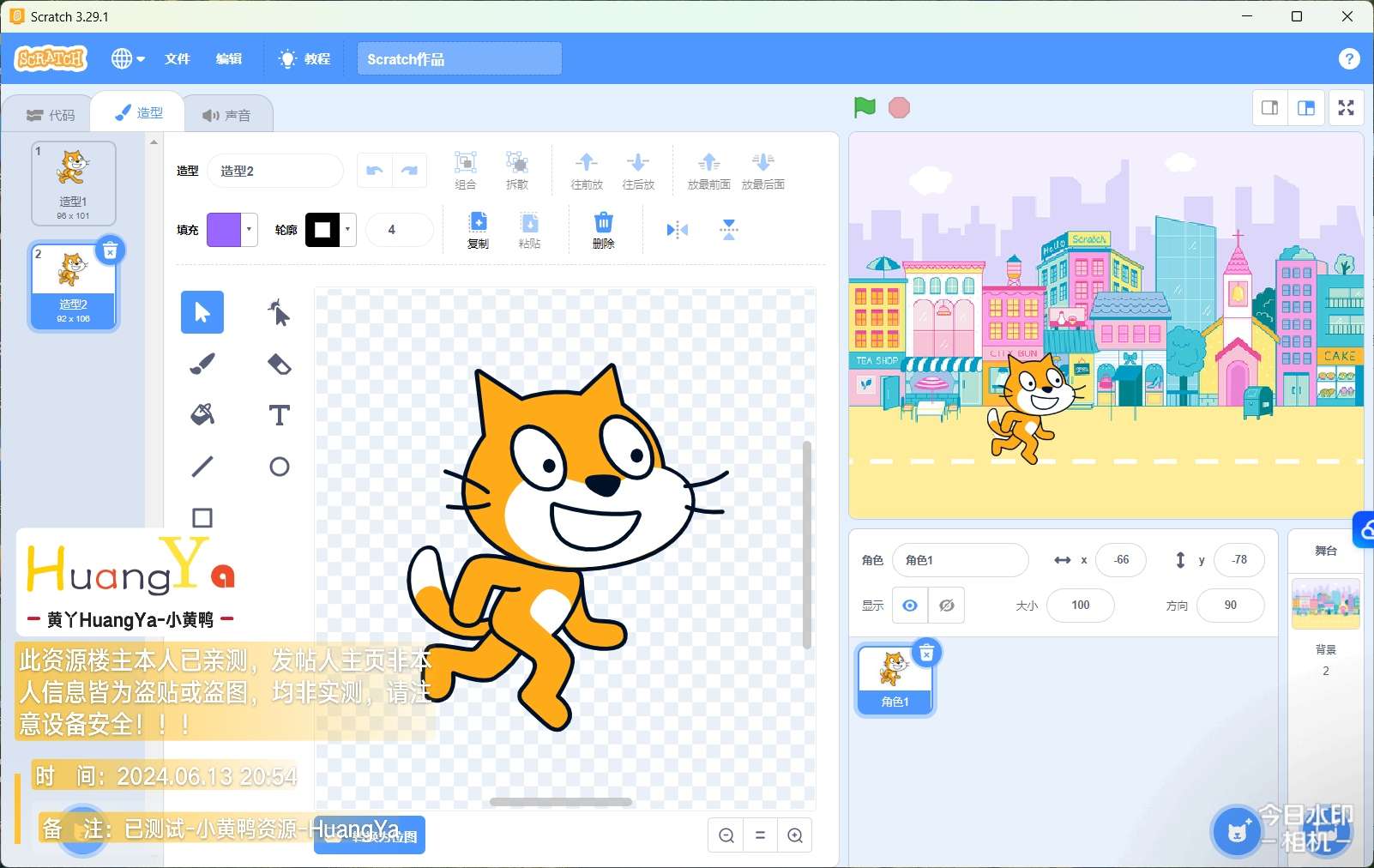This screenshot has height=868, width=1374.
Task: Click the size (大小) field 100
Action: (x=1081, y=606)
